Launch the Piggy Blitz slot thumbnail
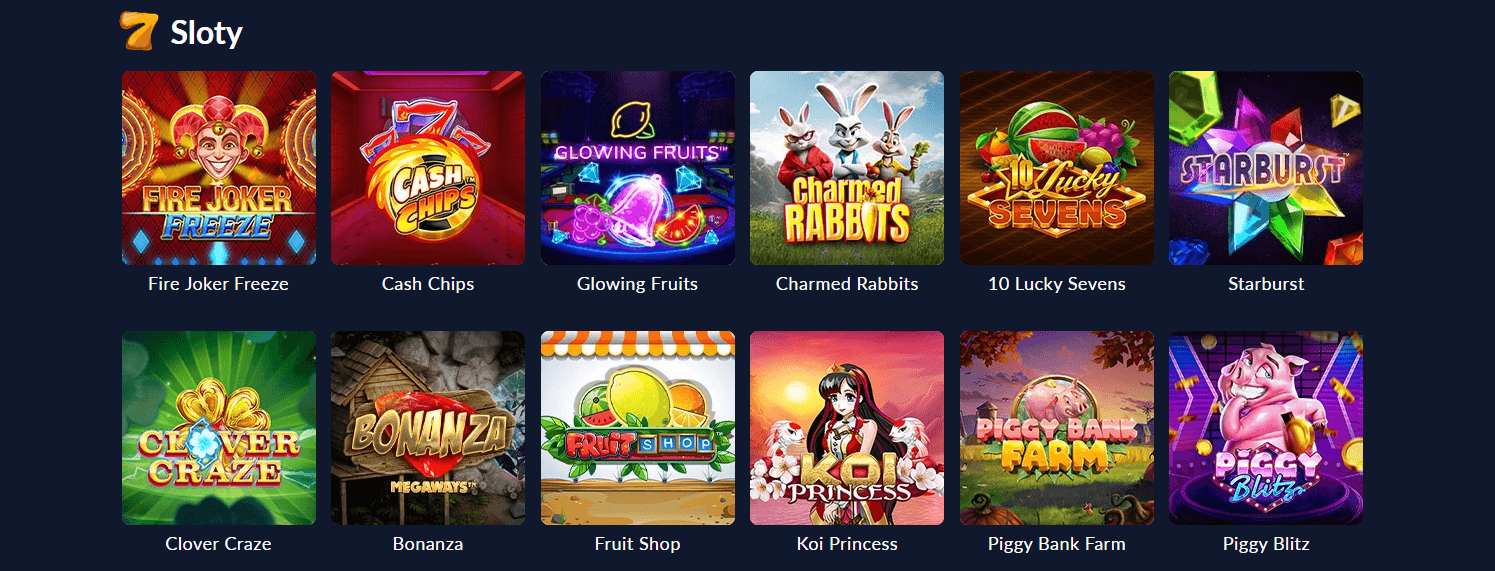Screen dimensions: 1495x571 pyautogui.click(x=1266, y=428)
